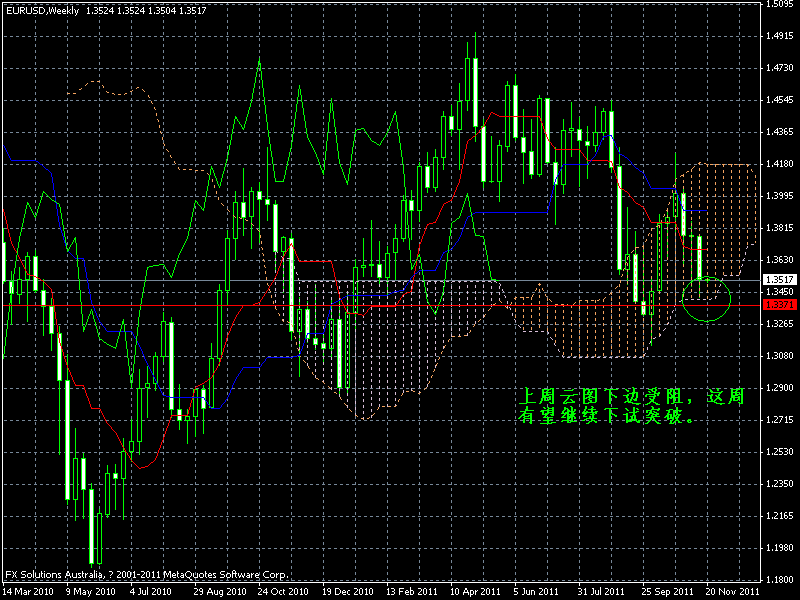Click the 1.2715 price axis value
Image resolution: width=800 pixels, height=600 pixels.
(x=780, y=420)
